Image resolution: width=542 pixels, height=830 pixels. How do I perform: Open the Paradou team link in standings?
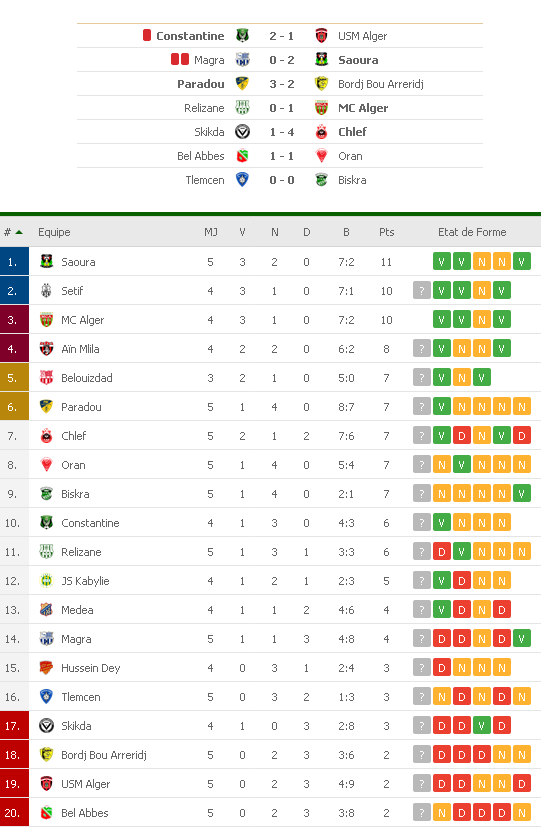(x=81, y=407)
